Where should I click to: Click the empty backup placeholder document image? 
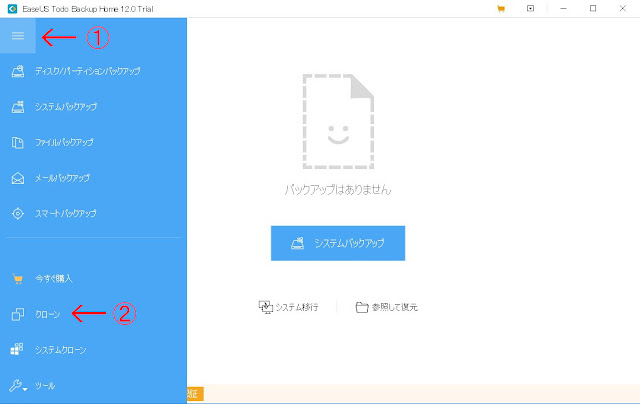338,121
